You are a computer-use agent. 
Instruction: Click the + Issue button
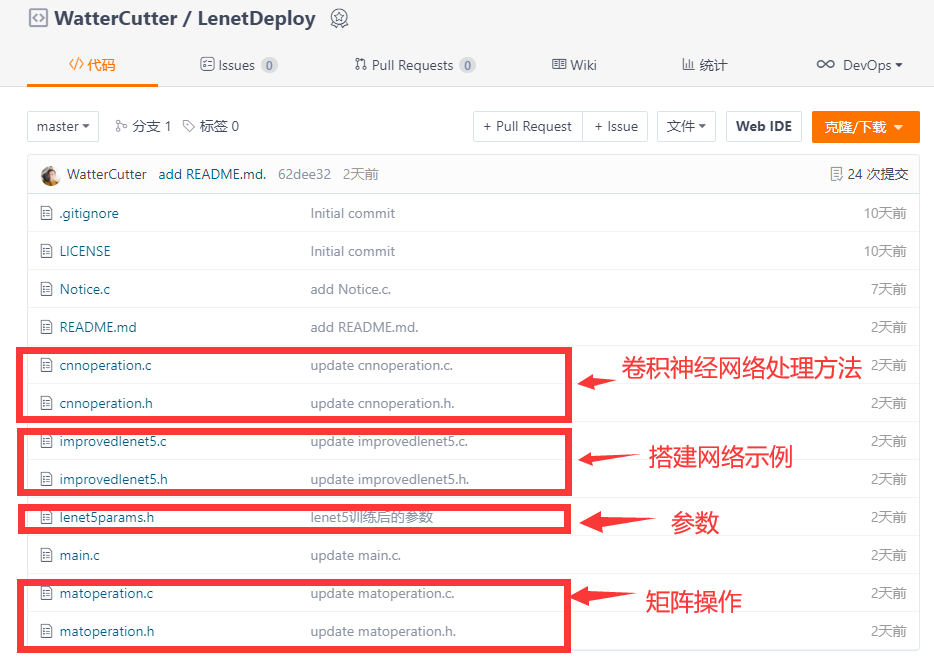click(615, 126)
